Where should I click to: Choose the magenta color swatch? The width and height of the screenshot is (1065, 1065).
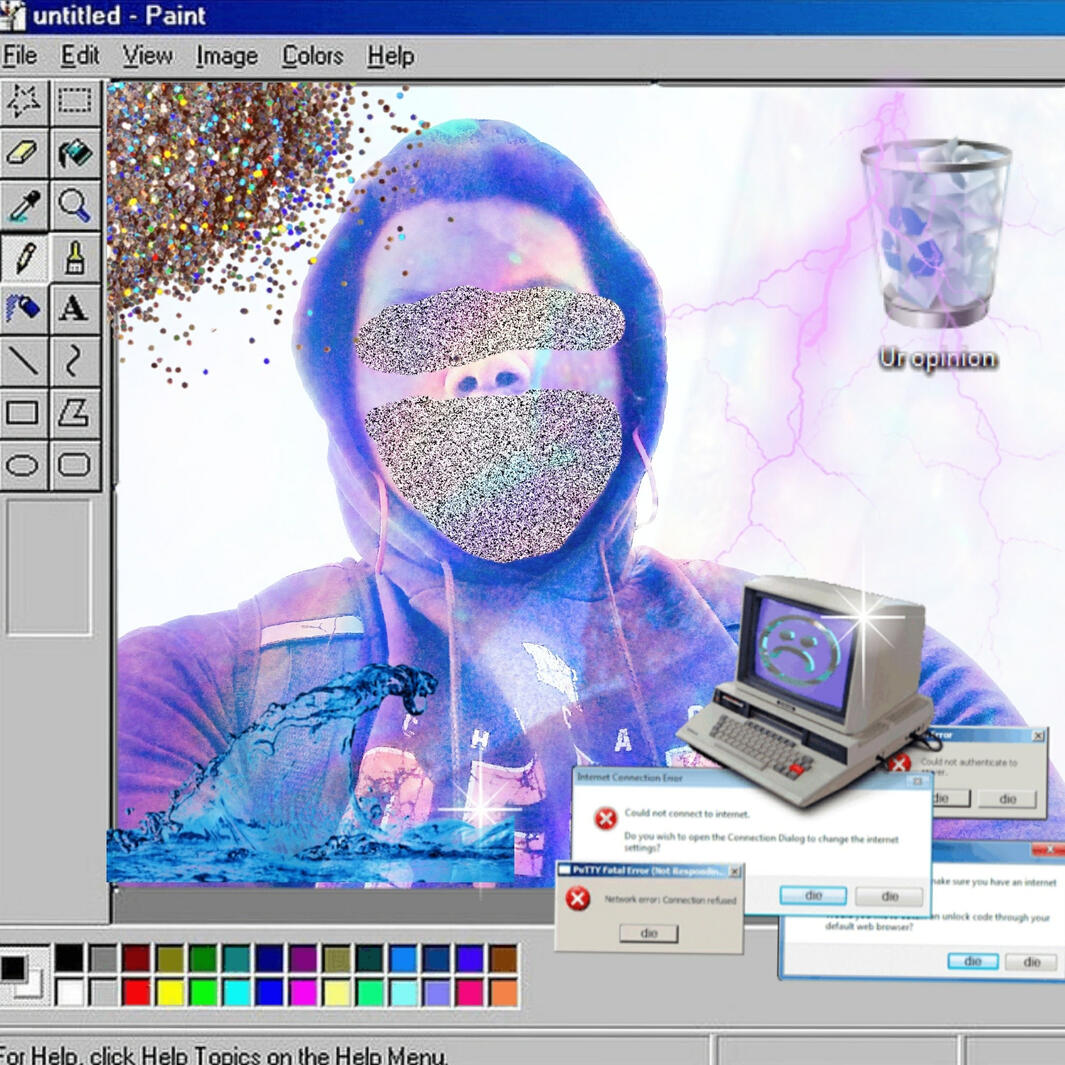pyautogui.click(x=303, y=992)
